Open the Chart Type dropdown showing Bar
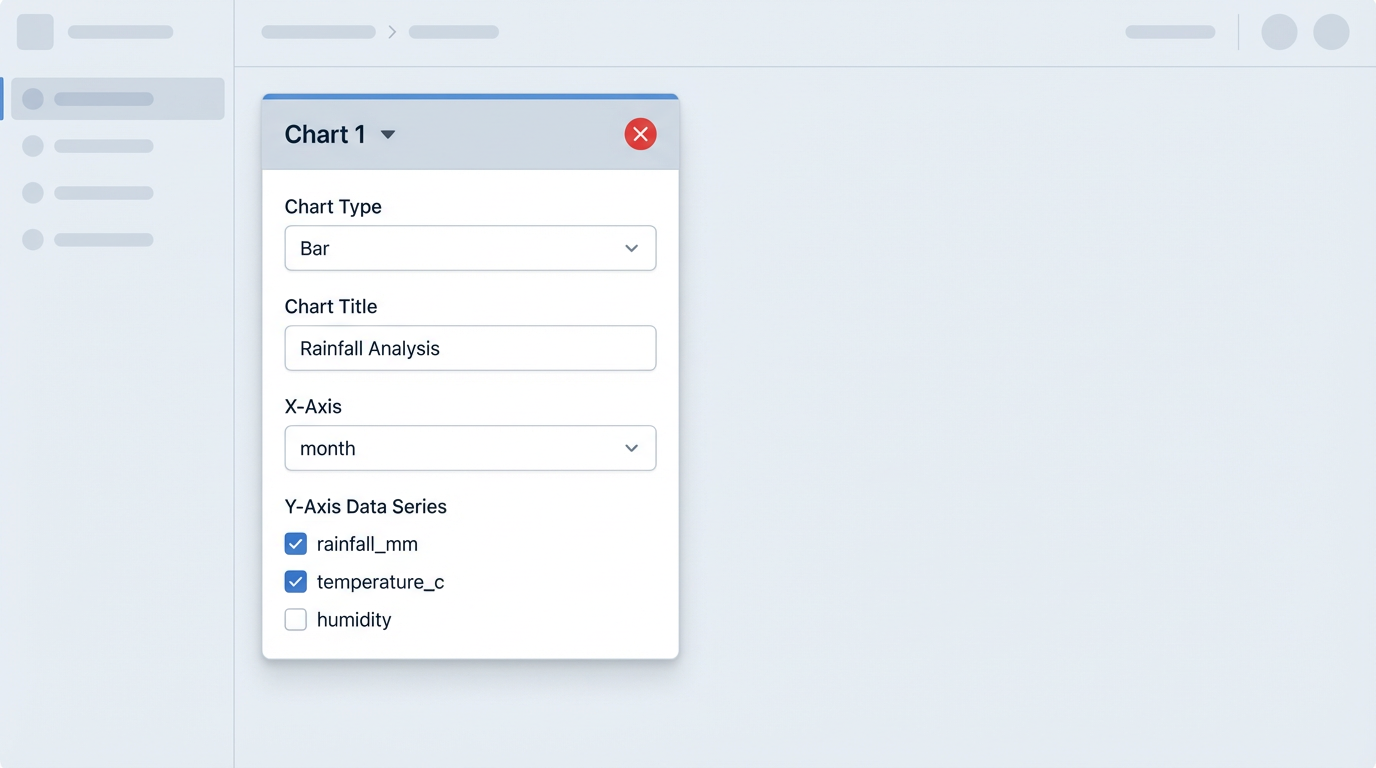This screenshot has width=1376, height=768. pos(470,248)
